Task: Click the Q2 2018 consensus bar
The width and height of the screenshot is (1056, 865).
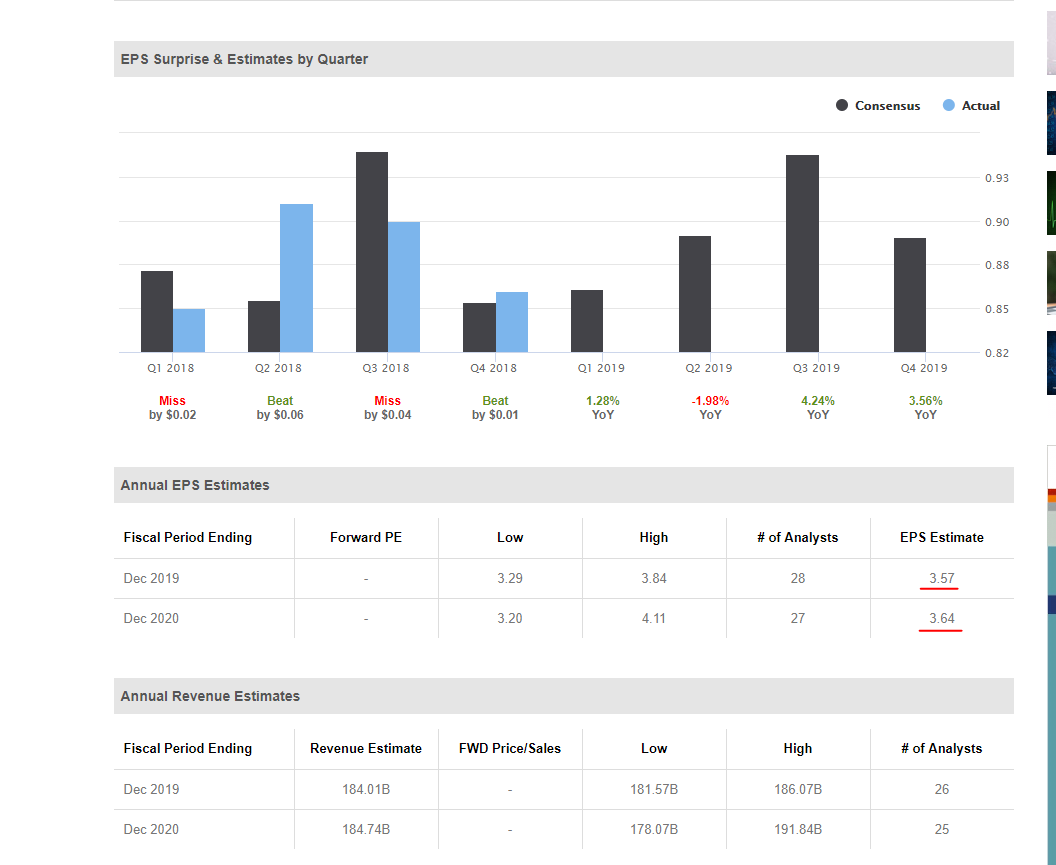Action: (264, 326)
